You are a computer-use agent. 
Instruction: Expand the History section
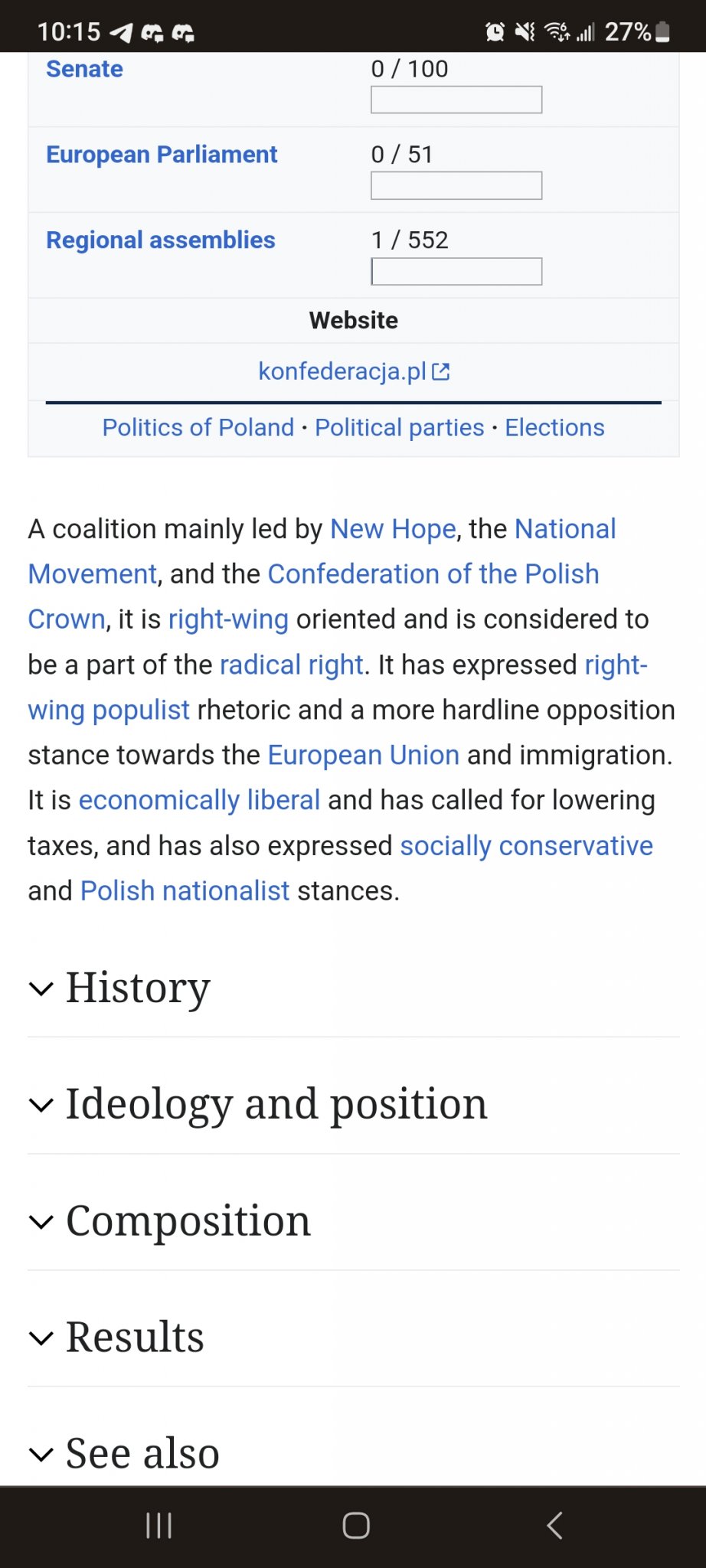click(138, 988)
